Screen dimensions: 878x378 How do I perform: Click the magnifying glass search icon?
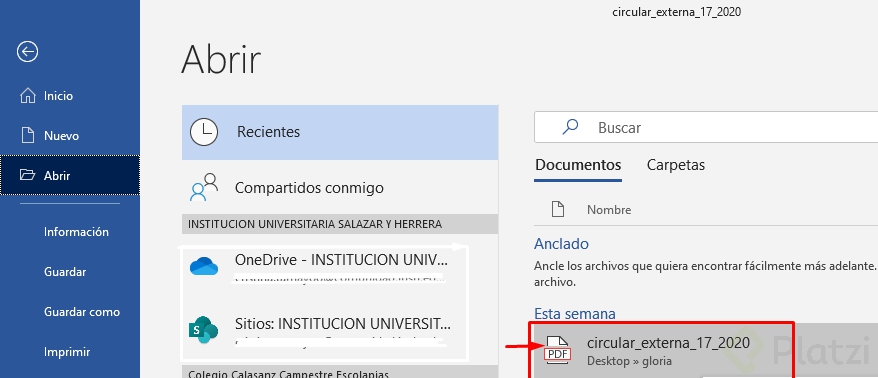569,127
